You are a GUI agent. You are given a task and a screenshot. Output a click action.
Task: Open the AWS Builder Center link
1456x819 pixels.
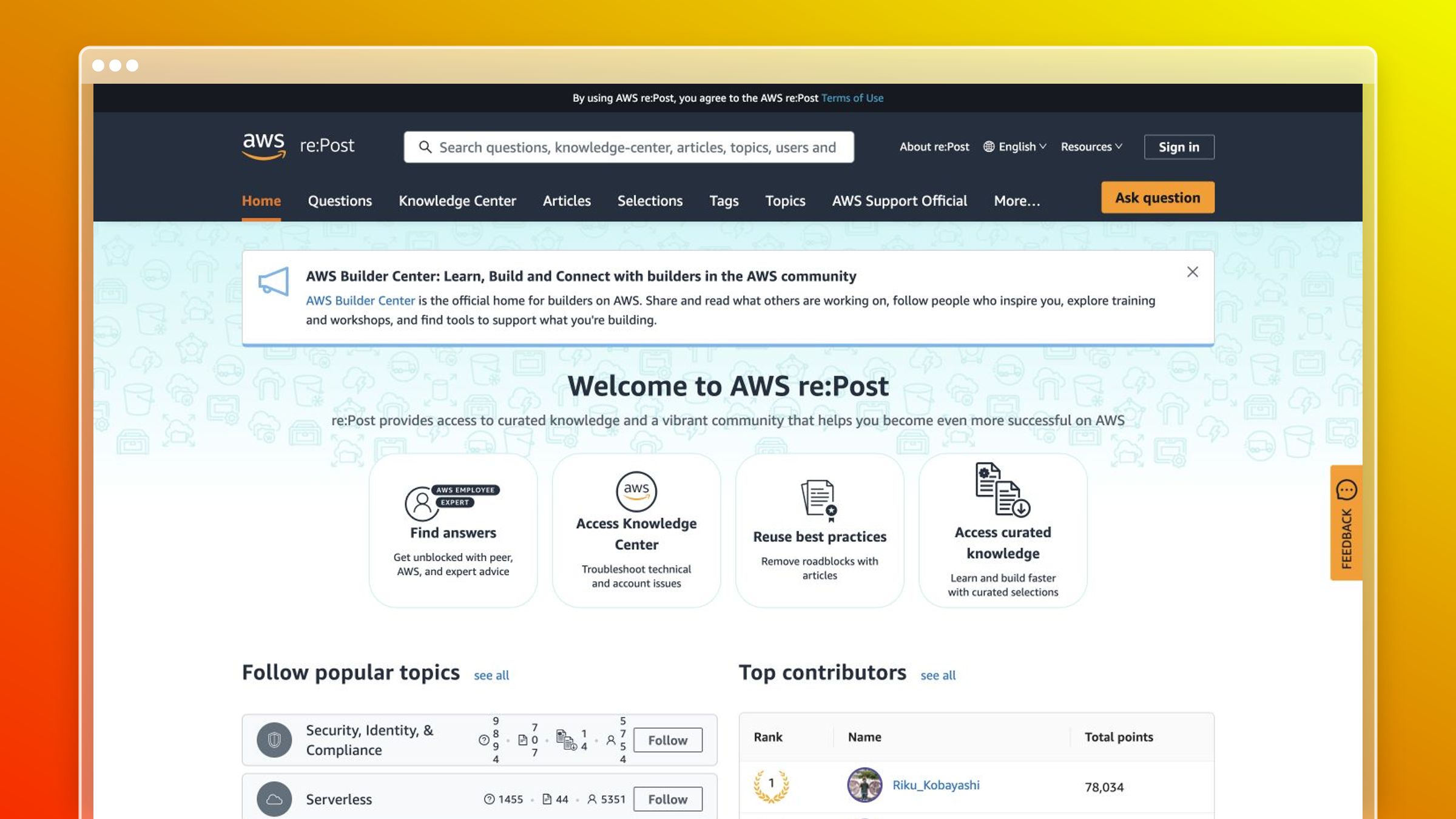coord(360,300)
